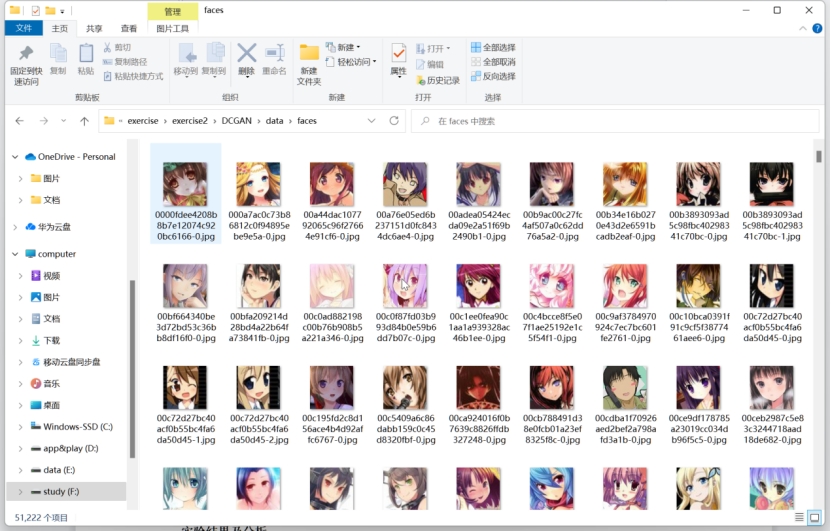Open the 共享 (Share) ribbon tab
Screen dimensions: 831x531
point(94,29)
